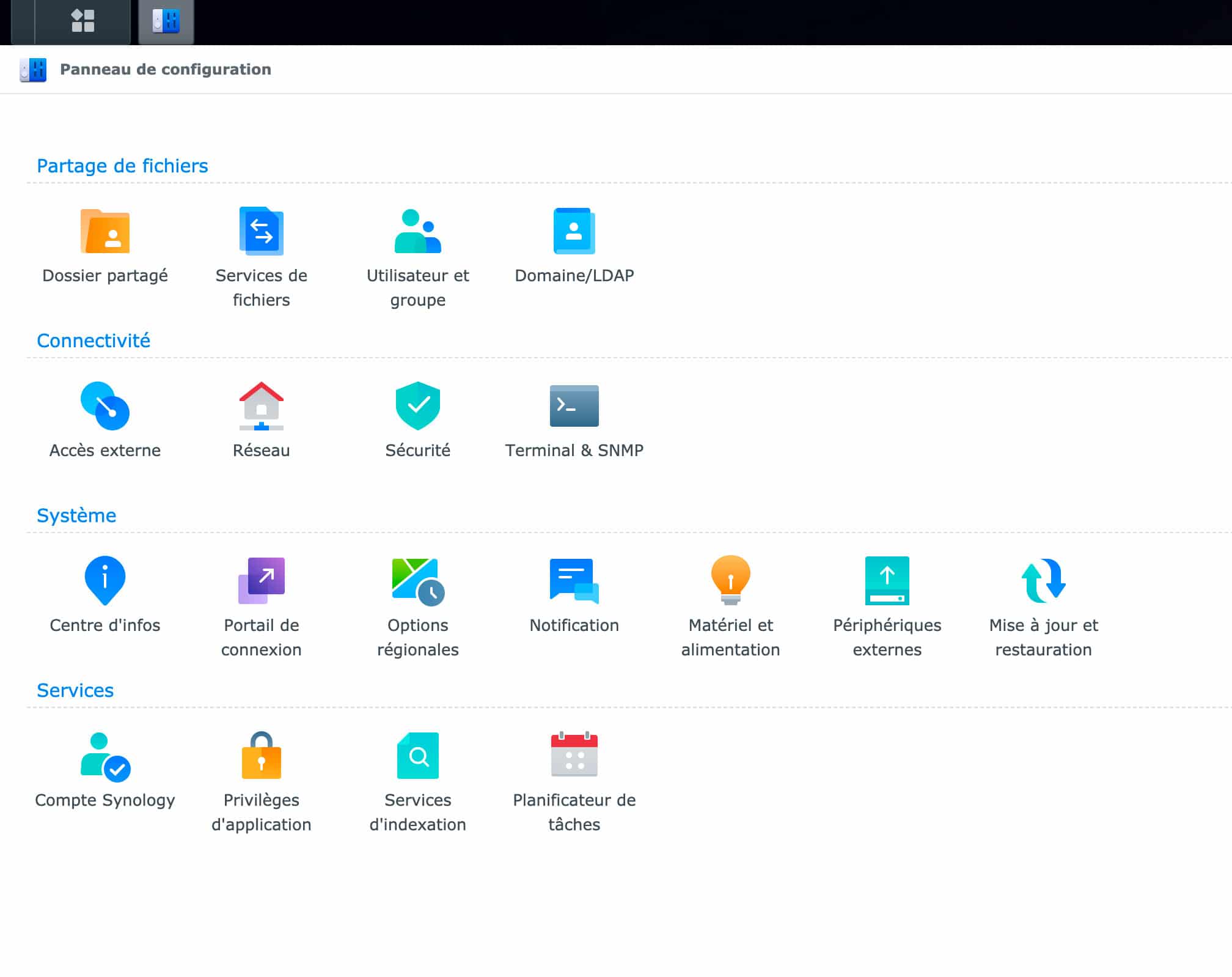Open Options régionales icon
The width and height of the screenshot is (1232, 977).
[418, 581]
